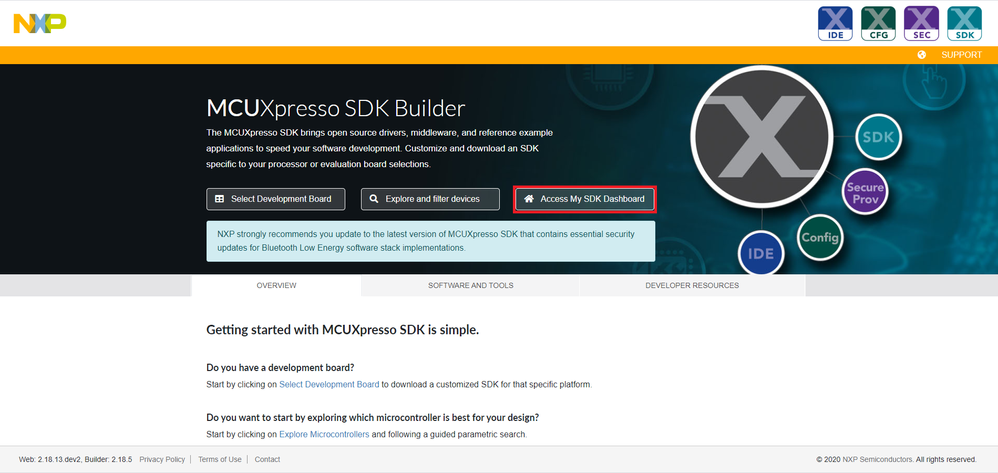Open the MCUXpresso SDK tool icon
Image resolution: width=998 pixels, height=473 pixels.
(x=964, y=24)
